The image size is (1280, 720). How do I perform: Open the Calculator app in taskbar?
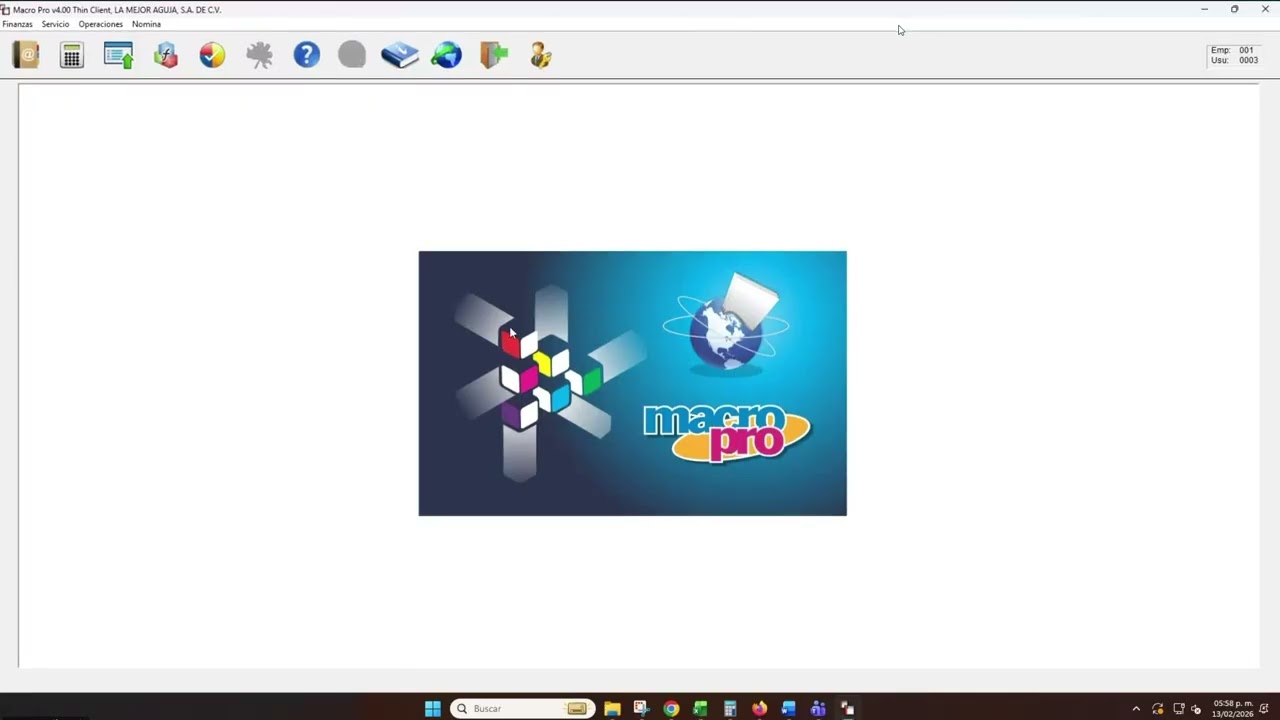[730, 708]
